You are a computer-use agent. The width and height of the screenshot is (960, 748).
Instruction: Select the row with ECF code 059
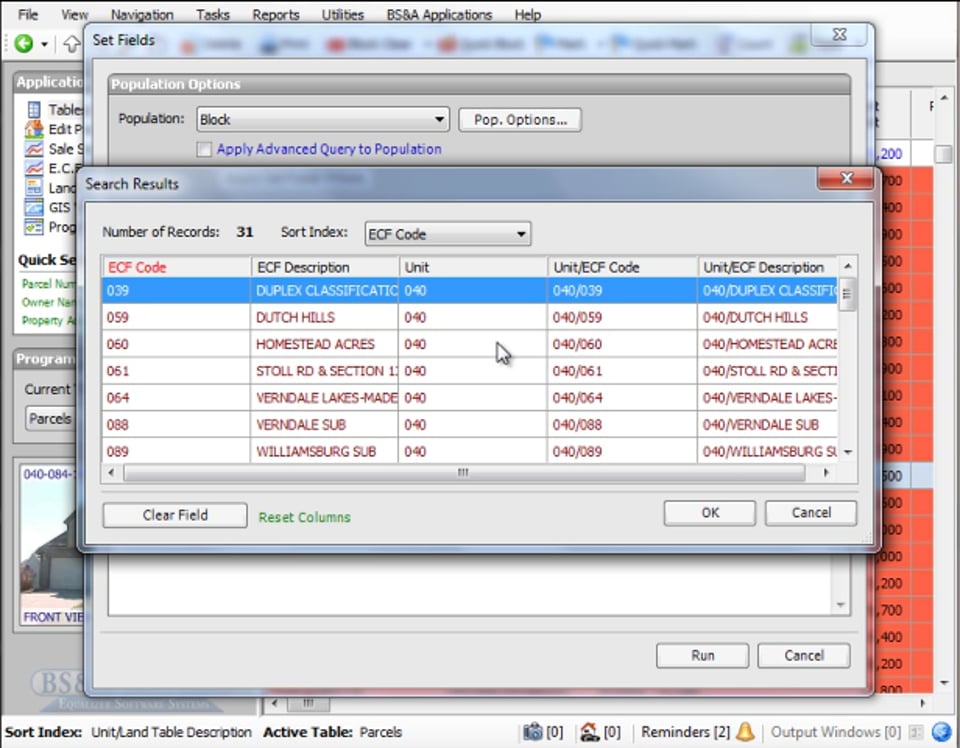point(470,317)
